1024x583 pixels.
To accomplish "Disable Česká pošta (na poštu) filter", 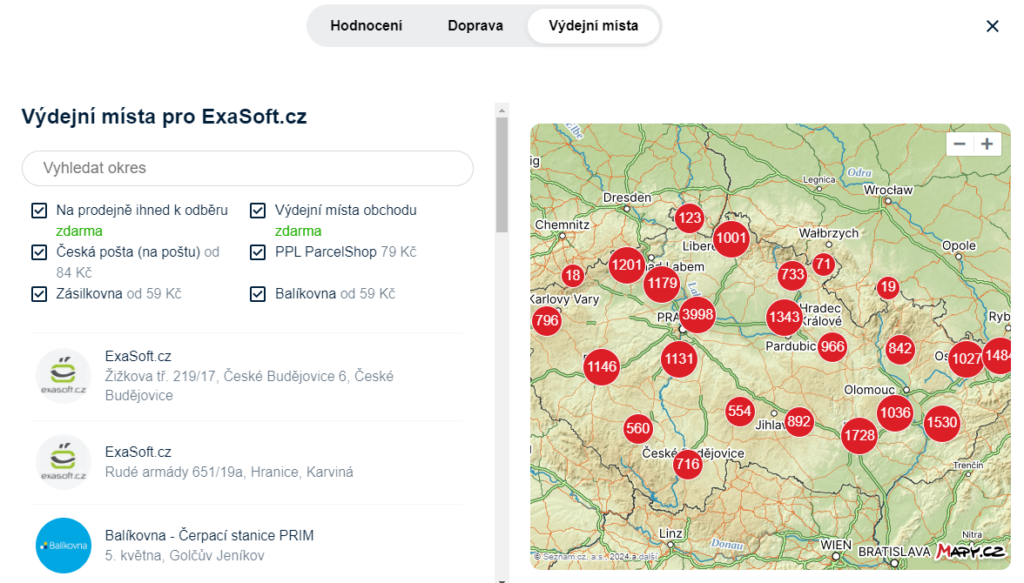I will [x=39, y=252].
